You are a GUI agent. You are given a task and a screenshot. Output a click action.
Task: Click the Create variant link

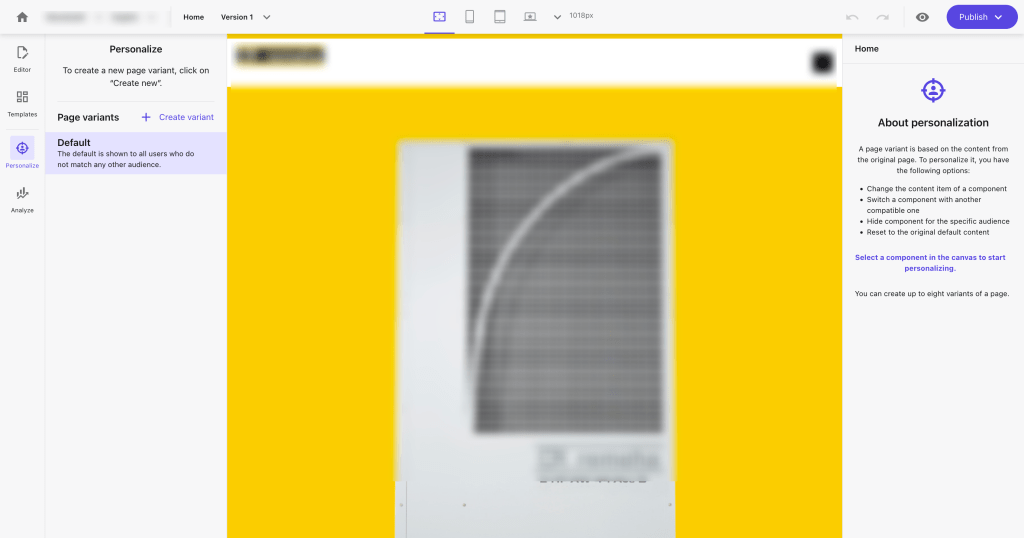pos(186,117)
